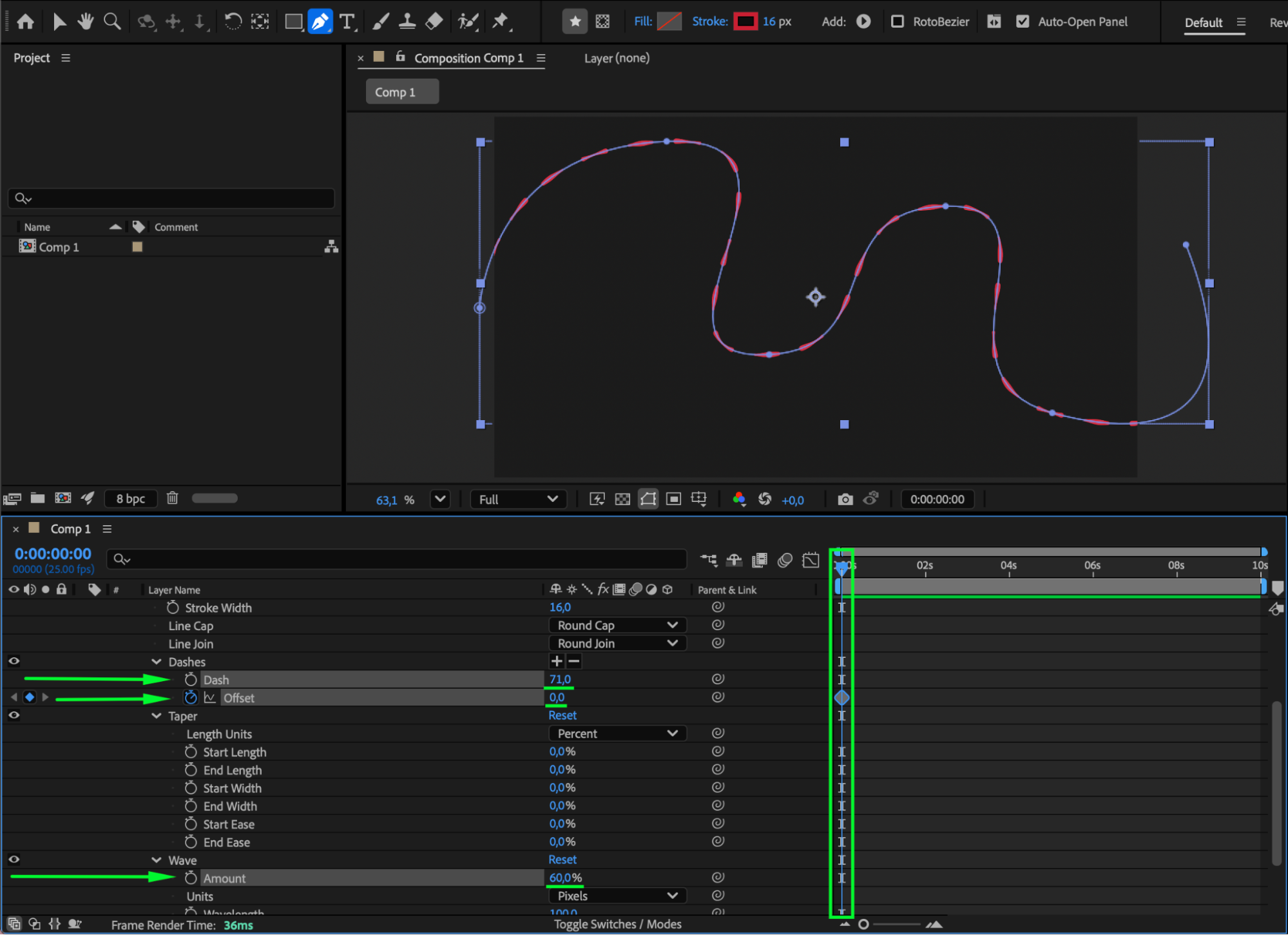
Task: Select the Puppet Pin tool
Action: pos(501,22)
